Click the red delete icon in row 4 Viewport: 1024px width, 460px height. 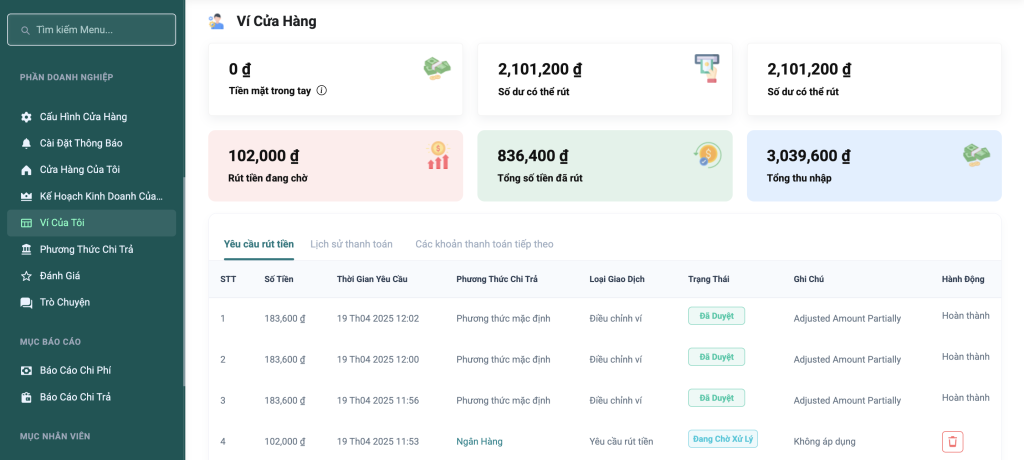click(x=952, y=441)
